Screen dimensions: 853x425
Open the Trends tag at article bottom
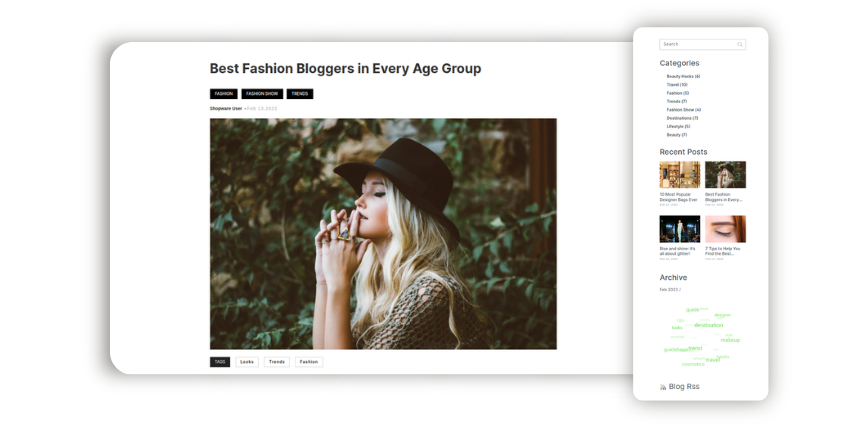[x=277, y=362]
